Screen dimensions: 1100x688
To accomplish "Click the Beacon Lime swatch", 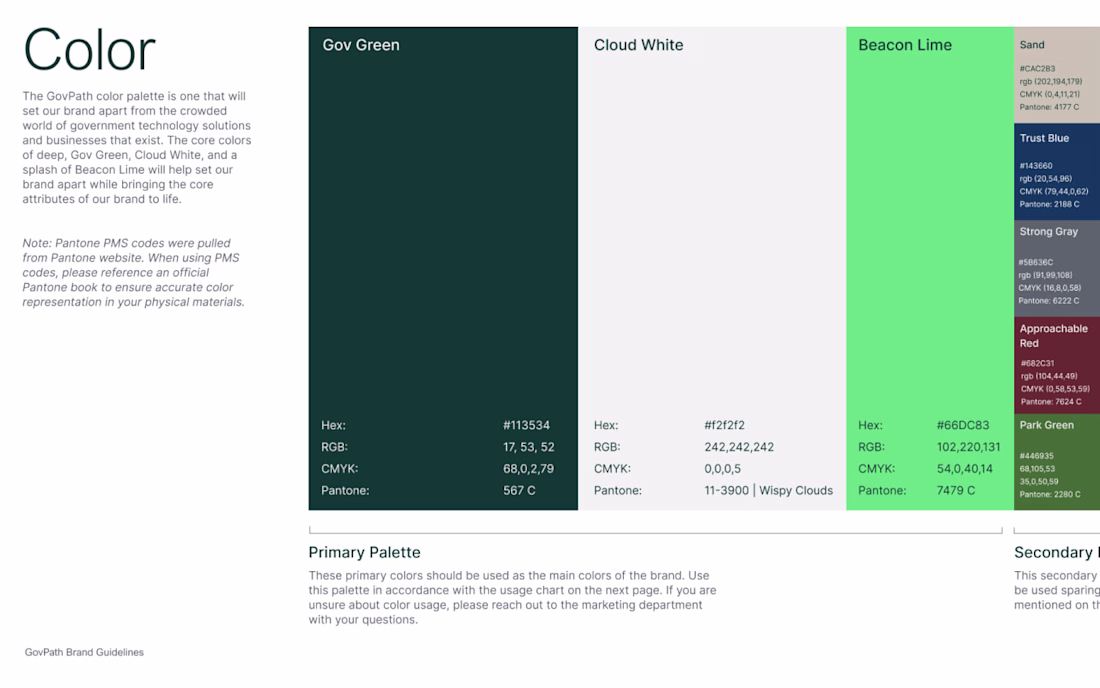I will click(930, 268).
